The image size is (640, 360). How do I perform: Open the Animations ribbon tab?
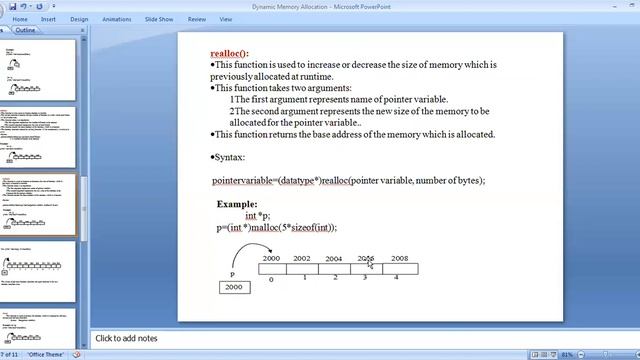tap(117, 19)
